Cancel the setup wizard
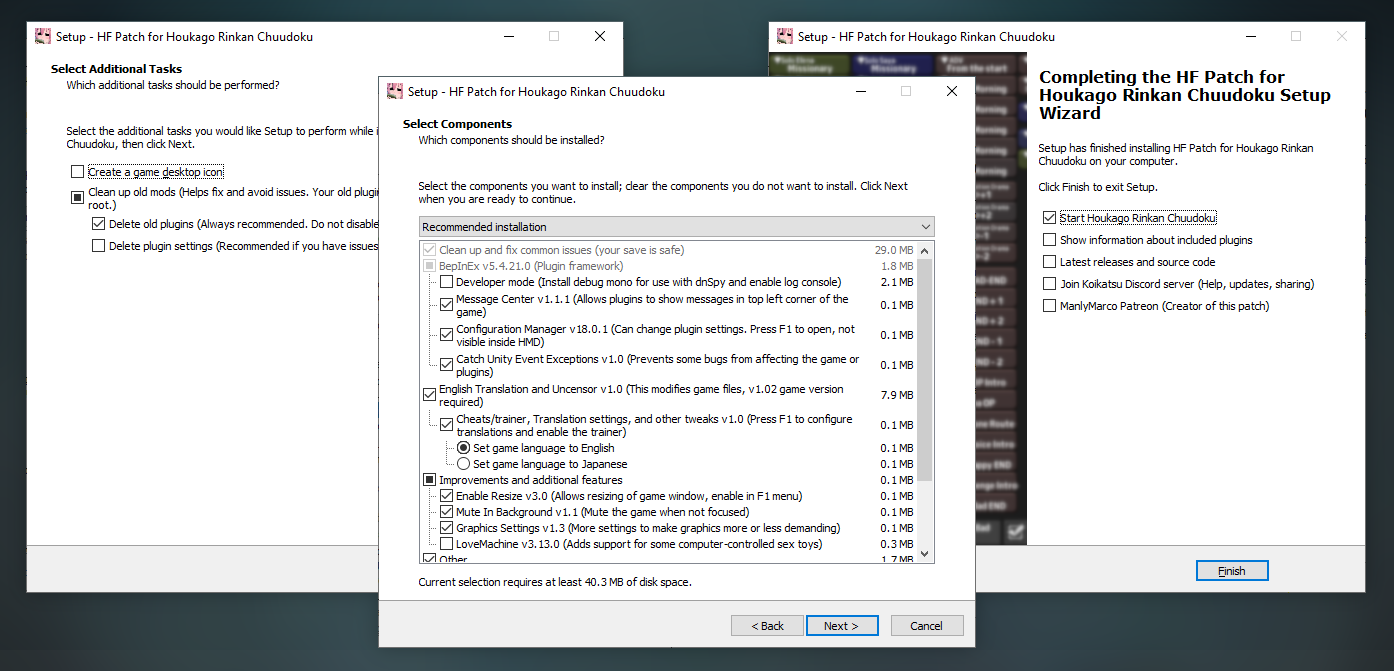This screenshot has height=671, width=1394. 927,626
